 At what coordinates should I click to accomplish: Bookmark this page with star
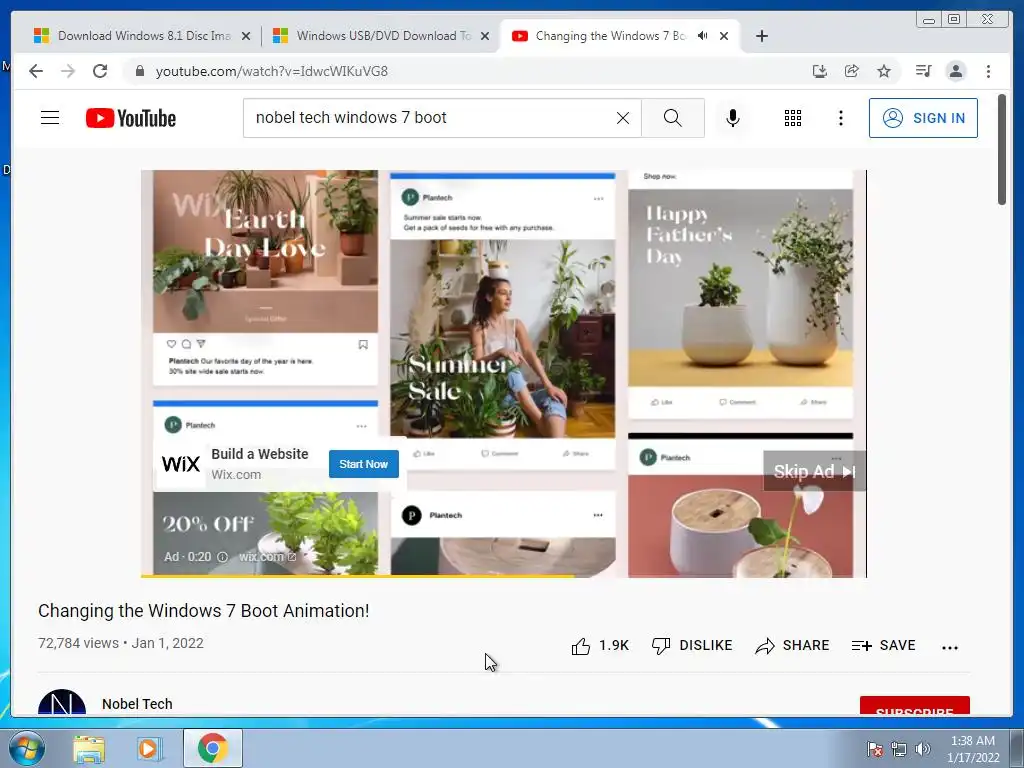[x=884, y=71]
